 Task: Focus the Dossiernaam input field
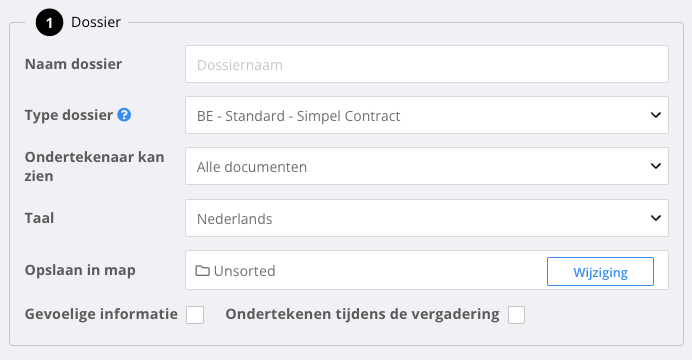tap(427, 64)
